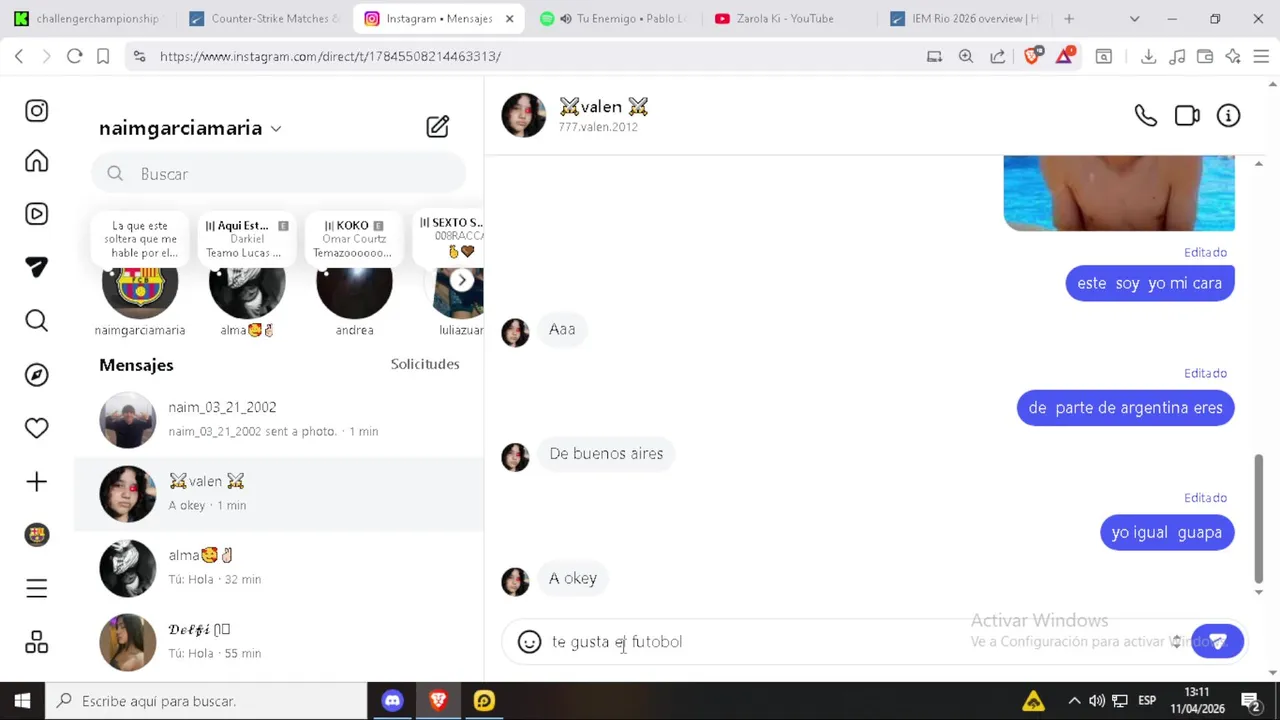The image size is (1280, 720).
Task: Open Reels from the sidebar
Action: (x=37, y=214)
